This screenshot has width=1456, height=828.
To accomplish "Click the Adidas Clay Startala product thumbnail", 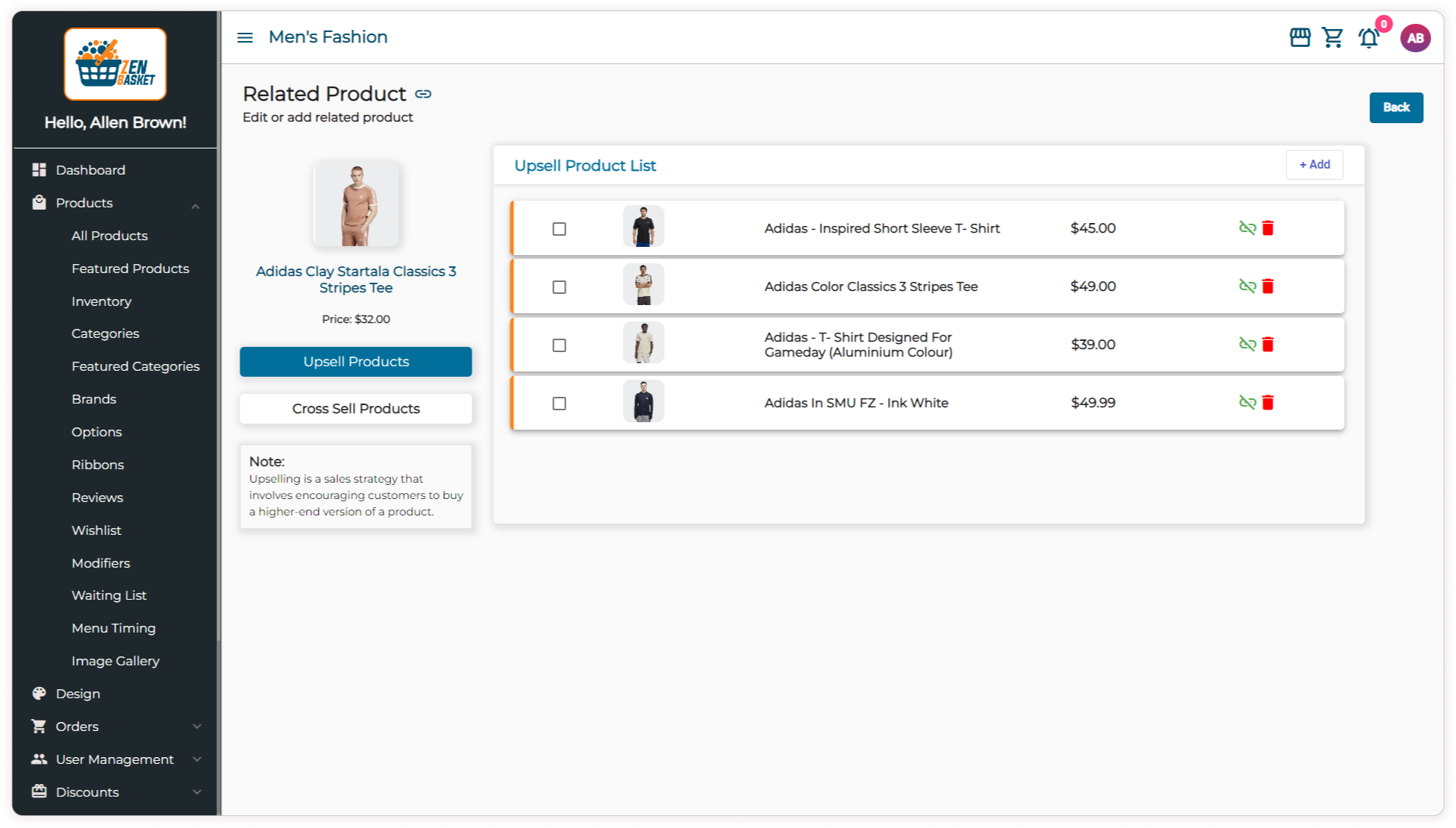I will tap(356, 204).
